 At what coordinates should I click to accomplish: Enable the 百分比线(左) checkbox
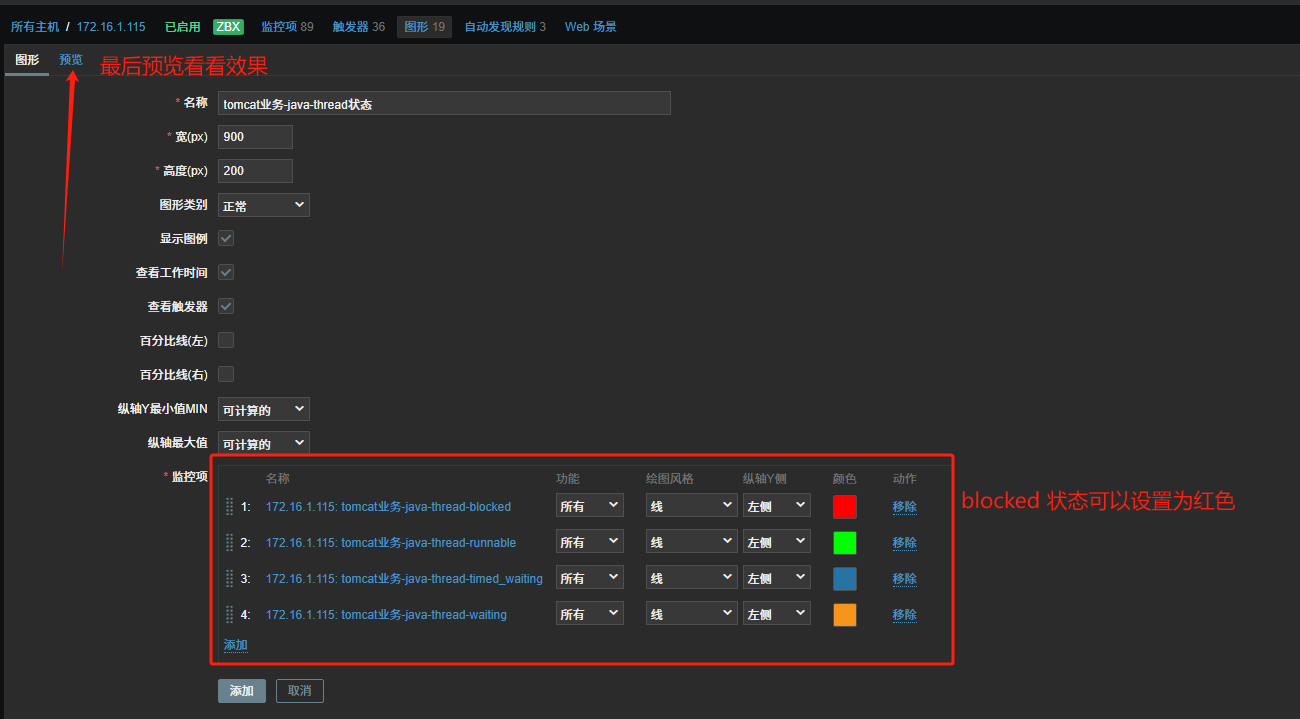coord(226,340)
